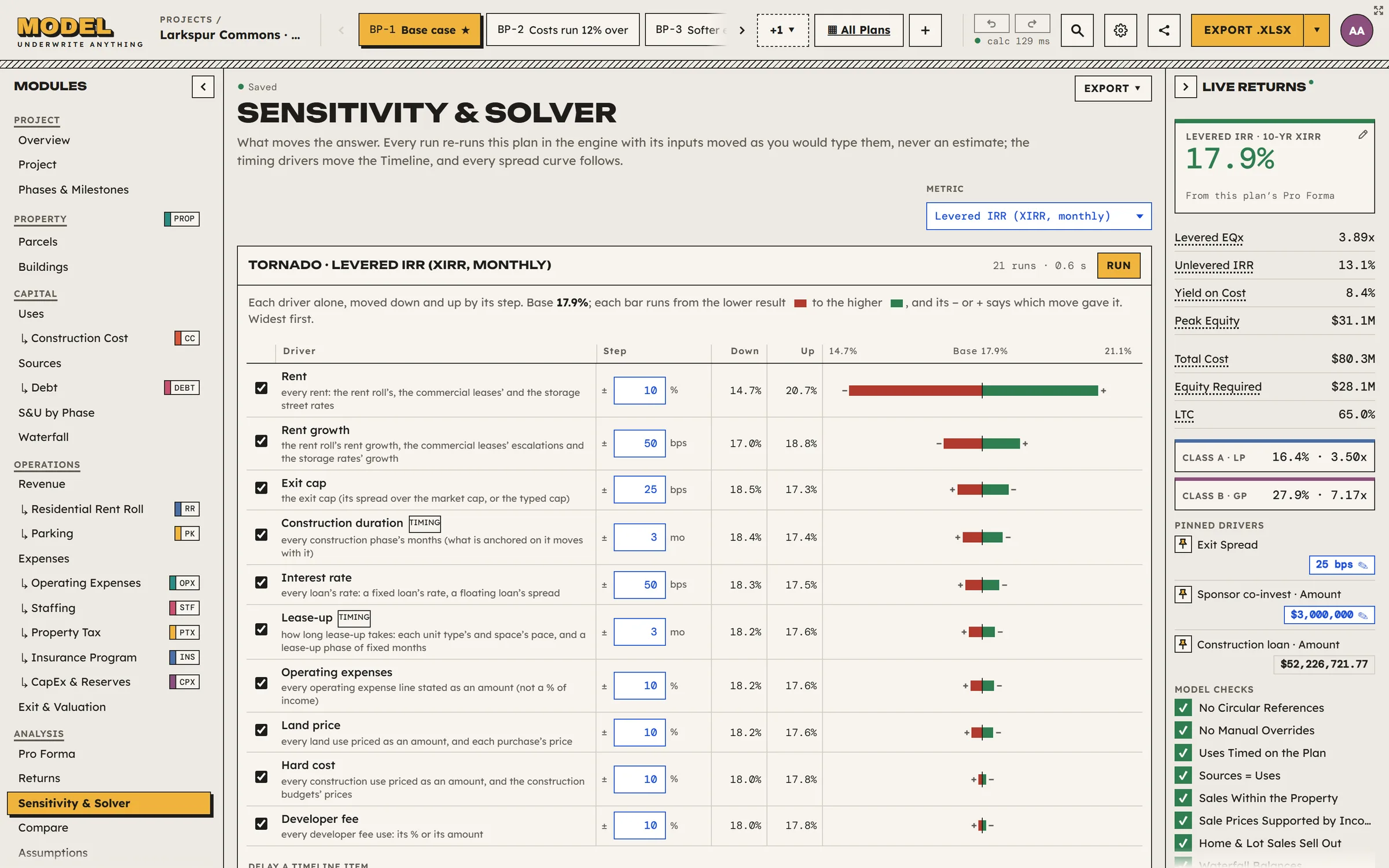Open the AA user avatar
Image resolution: width=1389 pixels, height=868 pixels.
click(1357, 31)
